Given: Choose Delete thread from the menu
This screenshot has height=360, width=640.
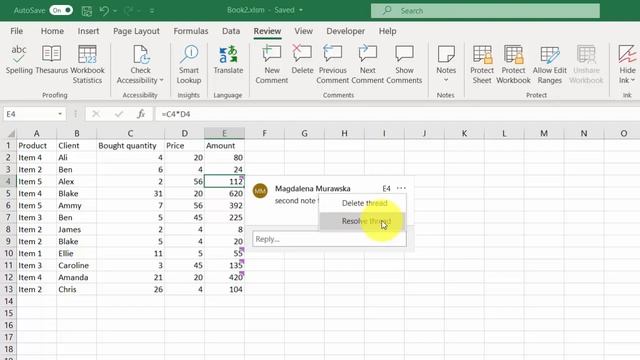Looking at the screenshot, I should 362,203.
